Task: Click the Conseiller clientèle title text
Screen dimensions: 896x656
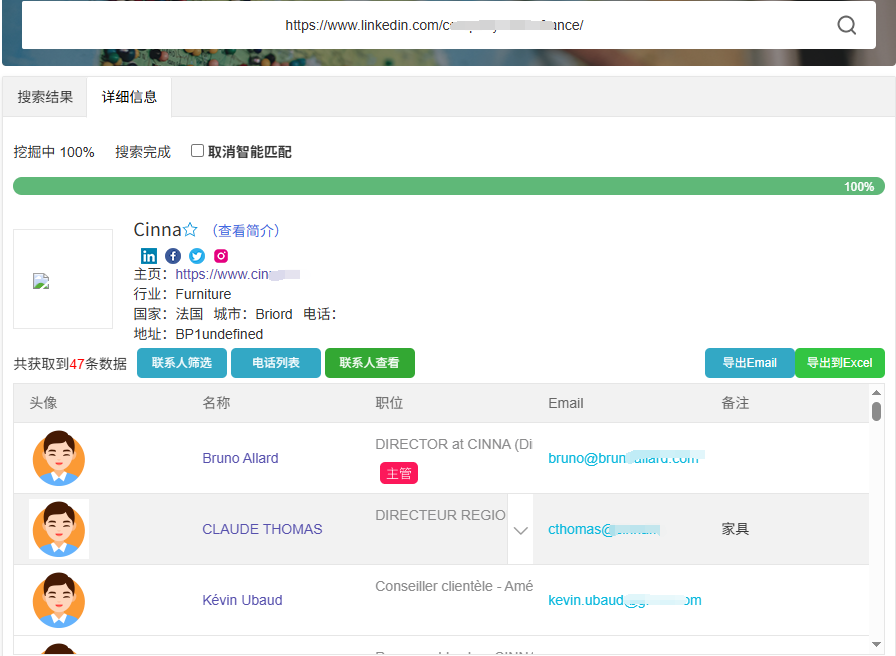Action: [x=454, y=586]
